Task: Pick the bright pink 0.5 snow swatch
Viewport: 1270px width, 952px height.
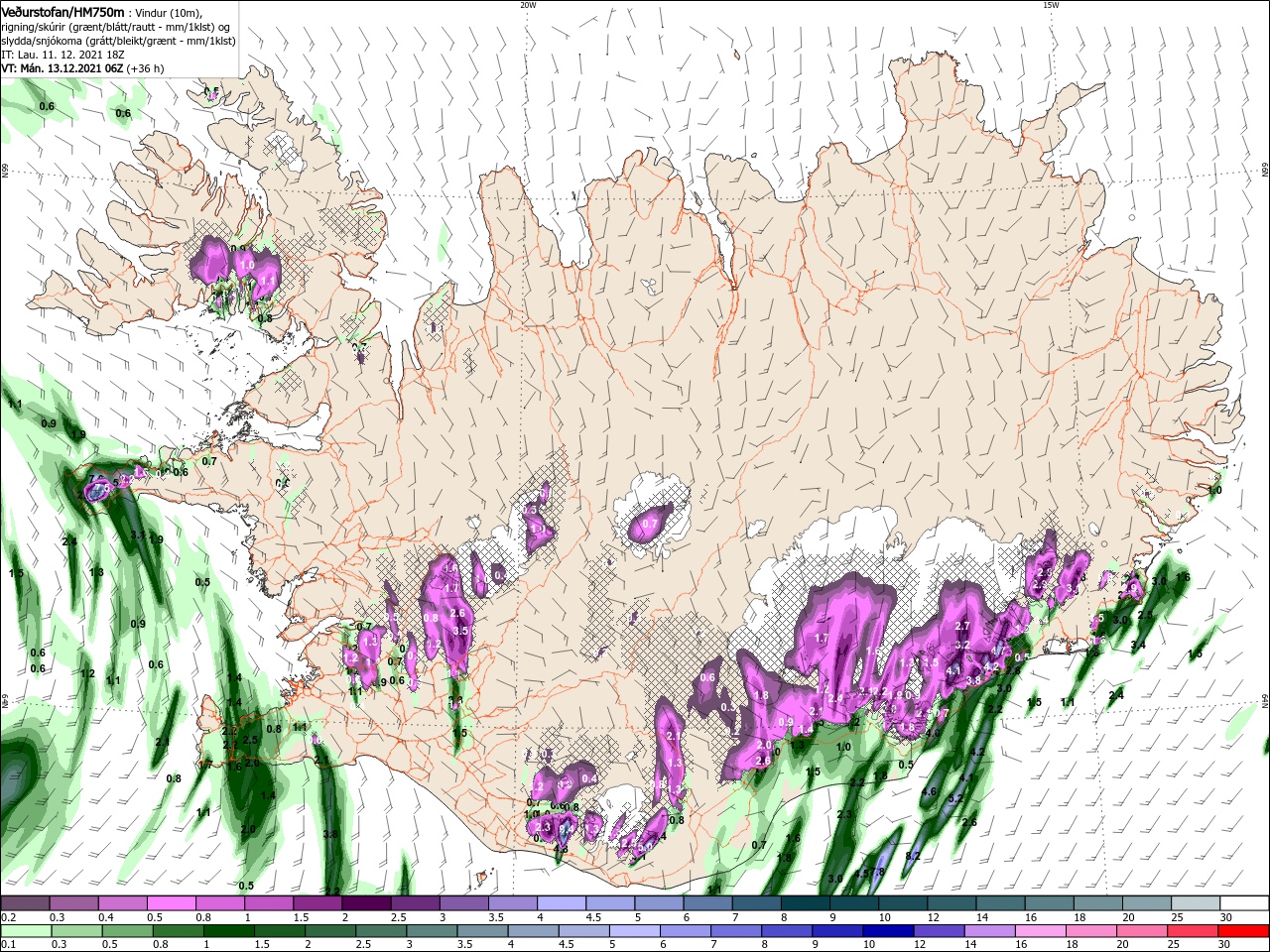Action: tap(171, 903)
